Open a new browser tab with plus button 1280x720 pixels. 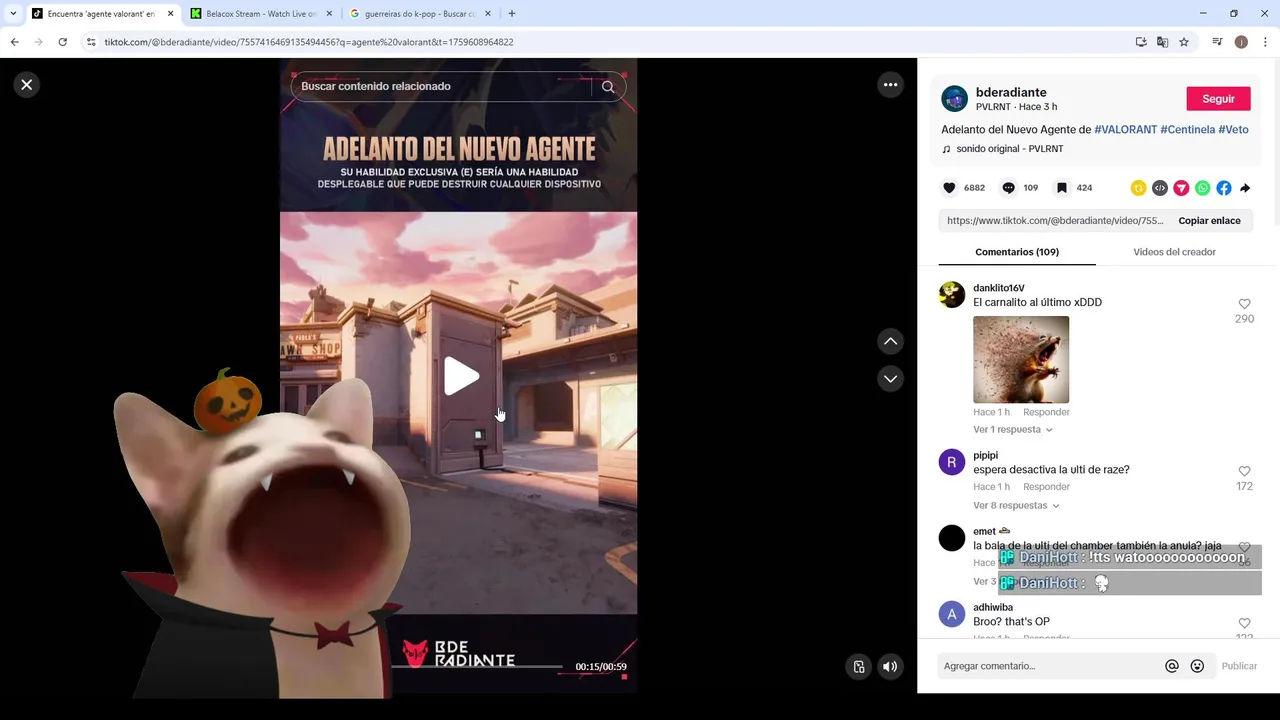512,14
